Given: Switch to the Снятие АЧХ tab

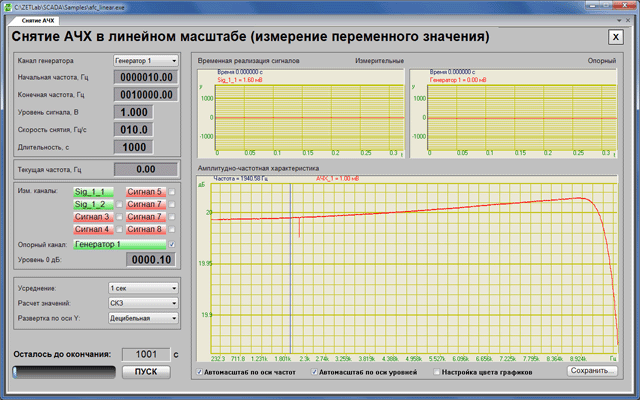Looking at the screenshot, I should coord(38,20).
